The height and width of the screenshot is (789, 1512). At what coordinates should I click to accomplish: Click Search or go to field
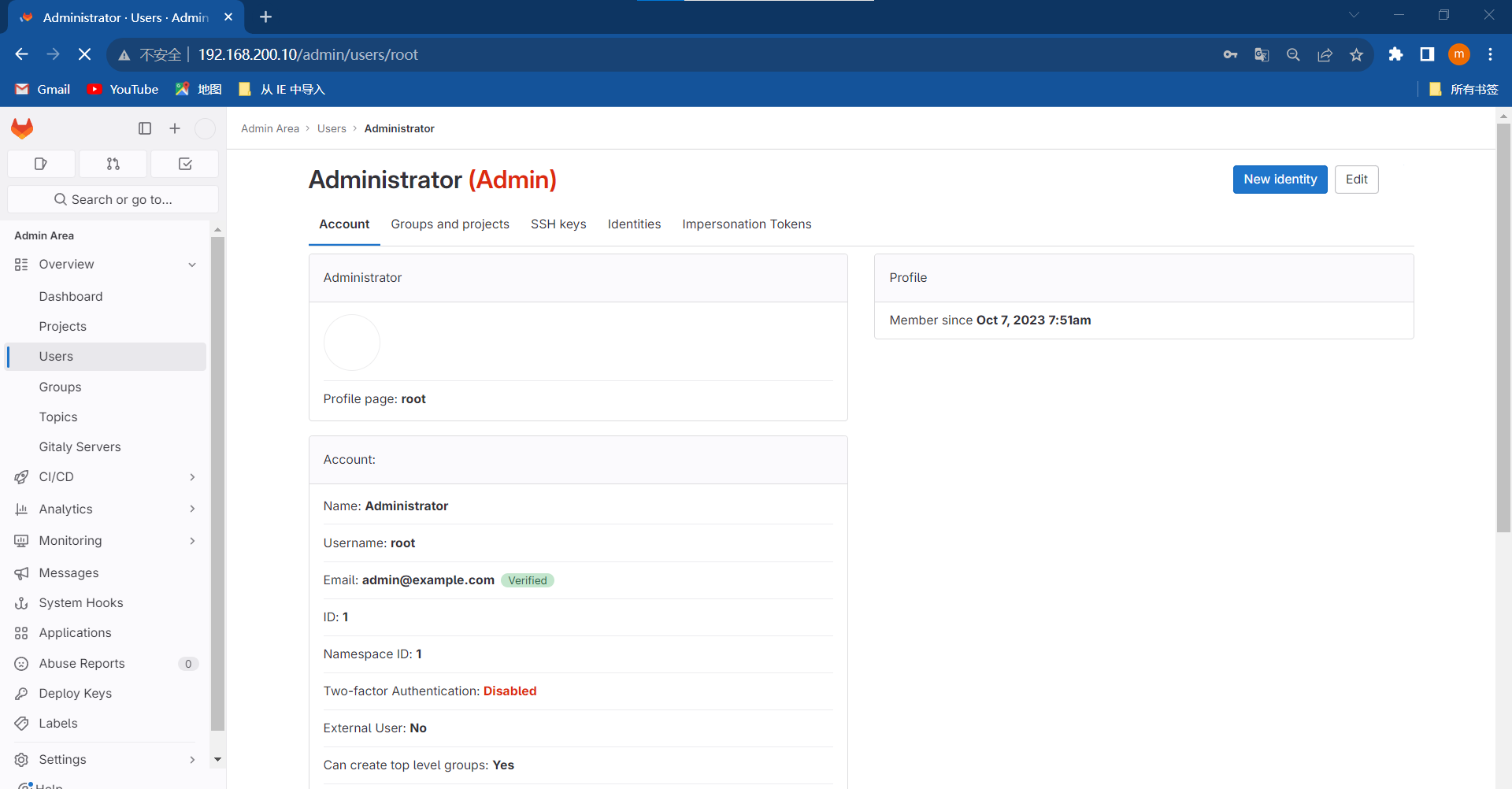(113, 199)
